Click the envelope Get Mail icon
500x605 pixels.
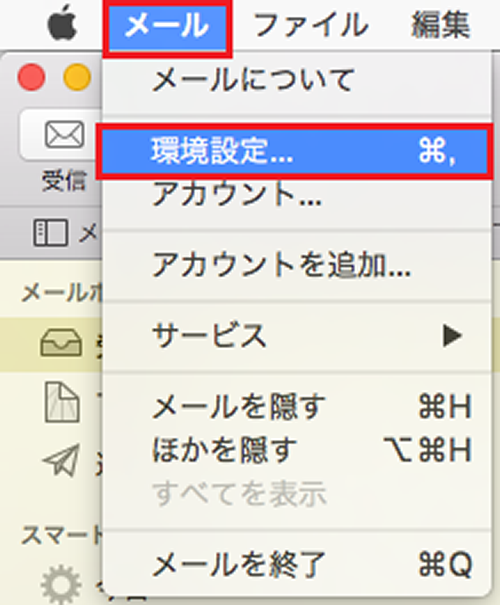point(64,134)
